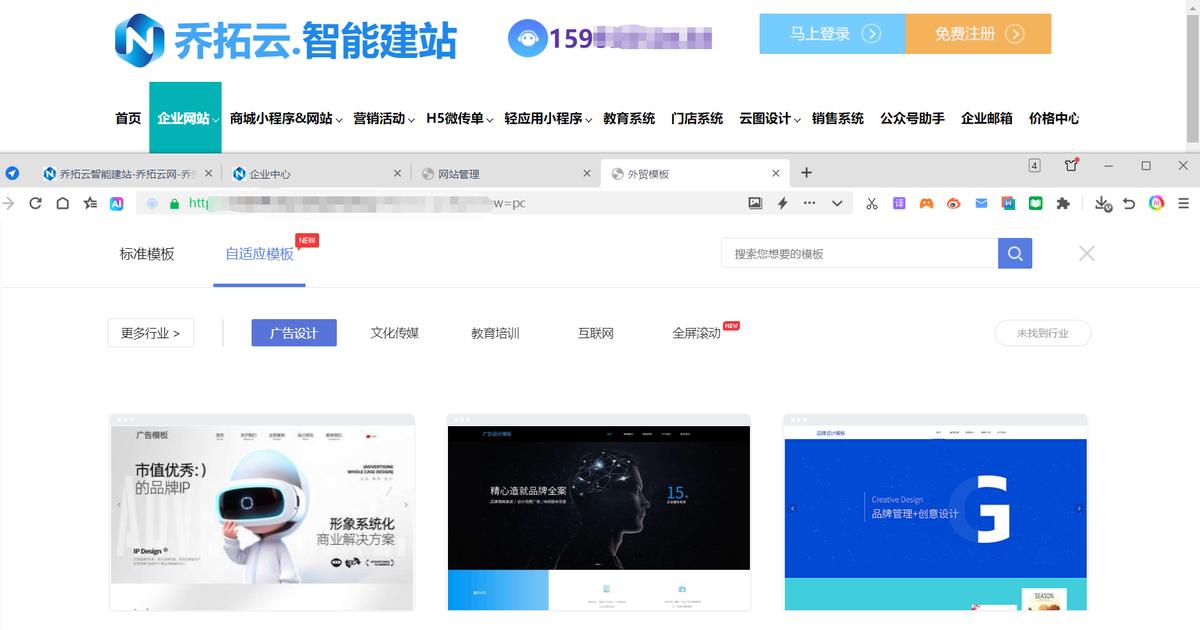Open the three-dots menu in the address bar
1200x630 pixels.
809,203
